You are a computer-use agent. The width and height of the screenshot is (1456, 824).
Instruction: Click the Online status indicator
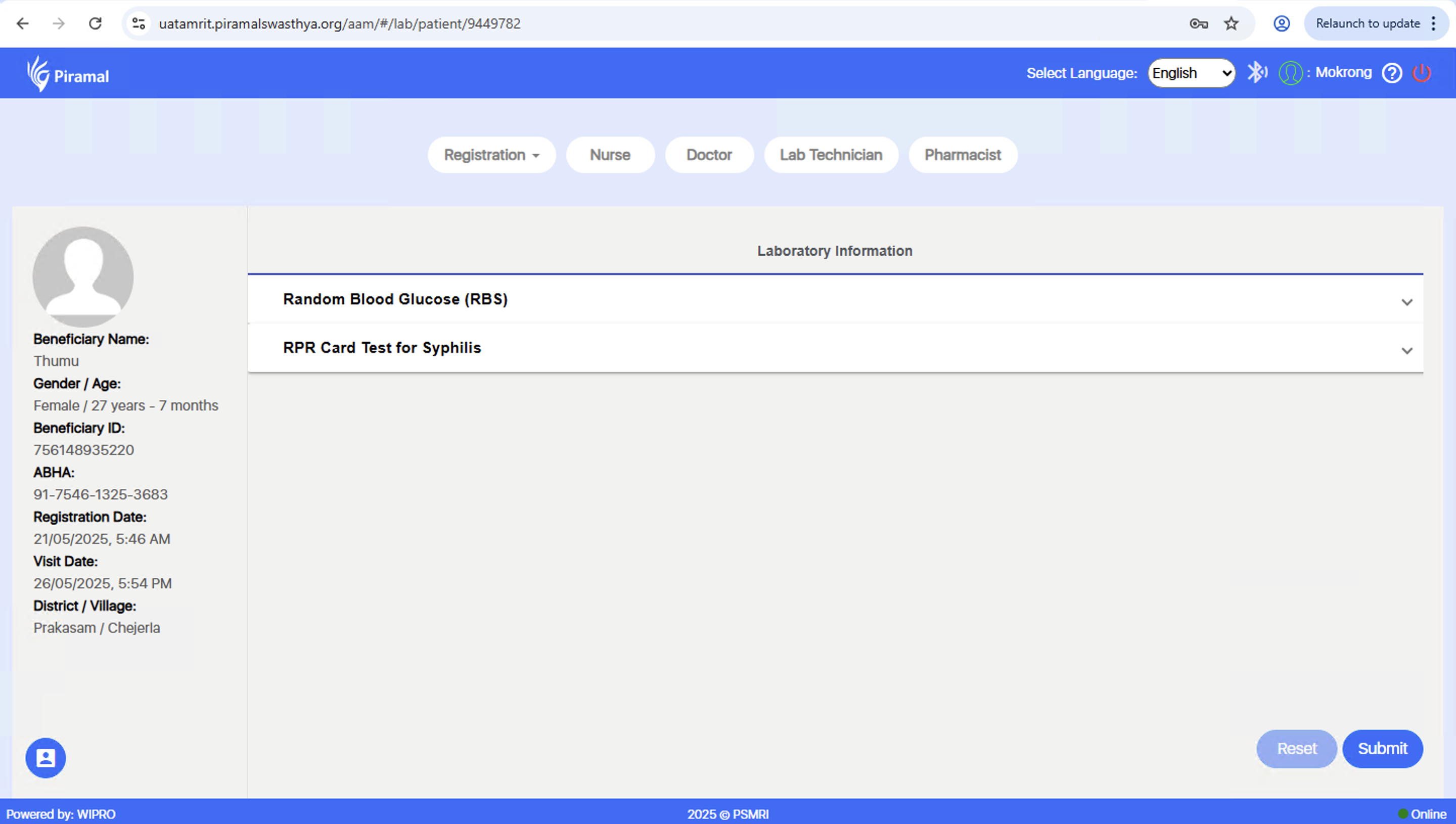(1422, 814)
